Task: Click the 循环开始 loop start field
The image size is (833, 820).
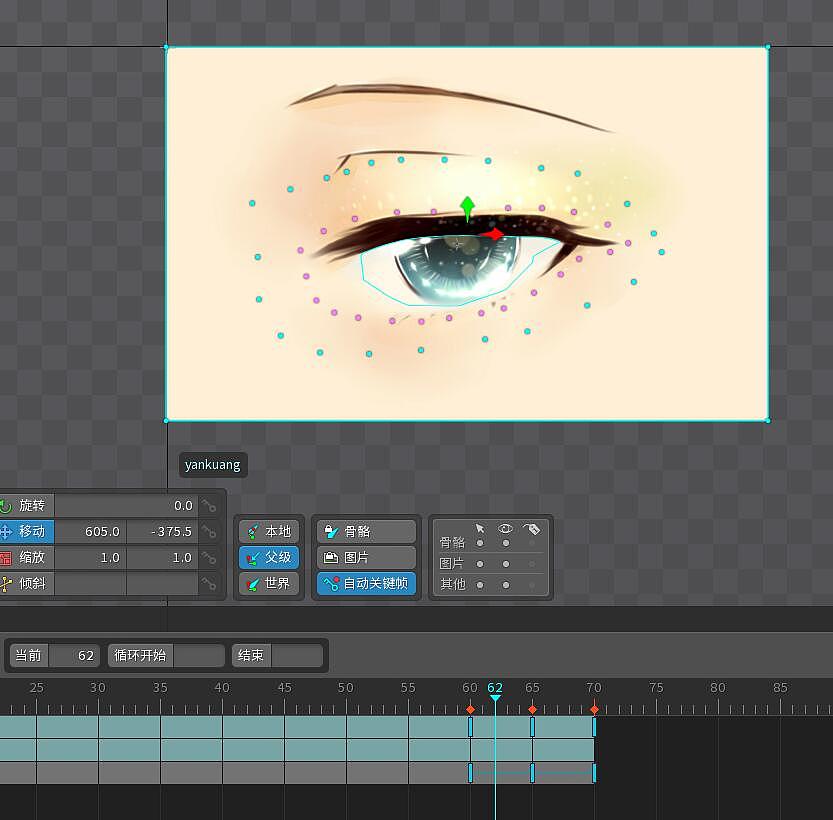Action: point(199,655)
